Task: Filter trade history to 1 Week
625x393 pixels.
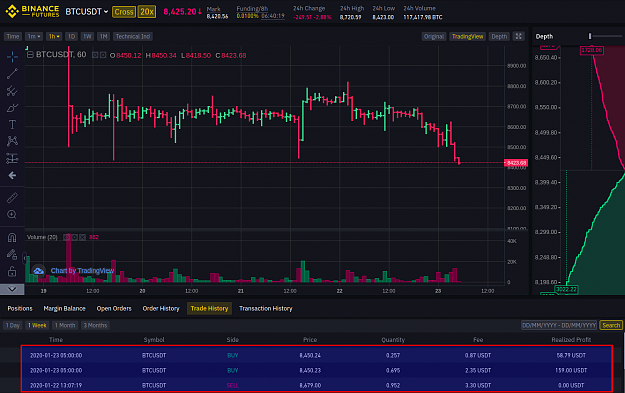Action: point(37,325)
